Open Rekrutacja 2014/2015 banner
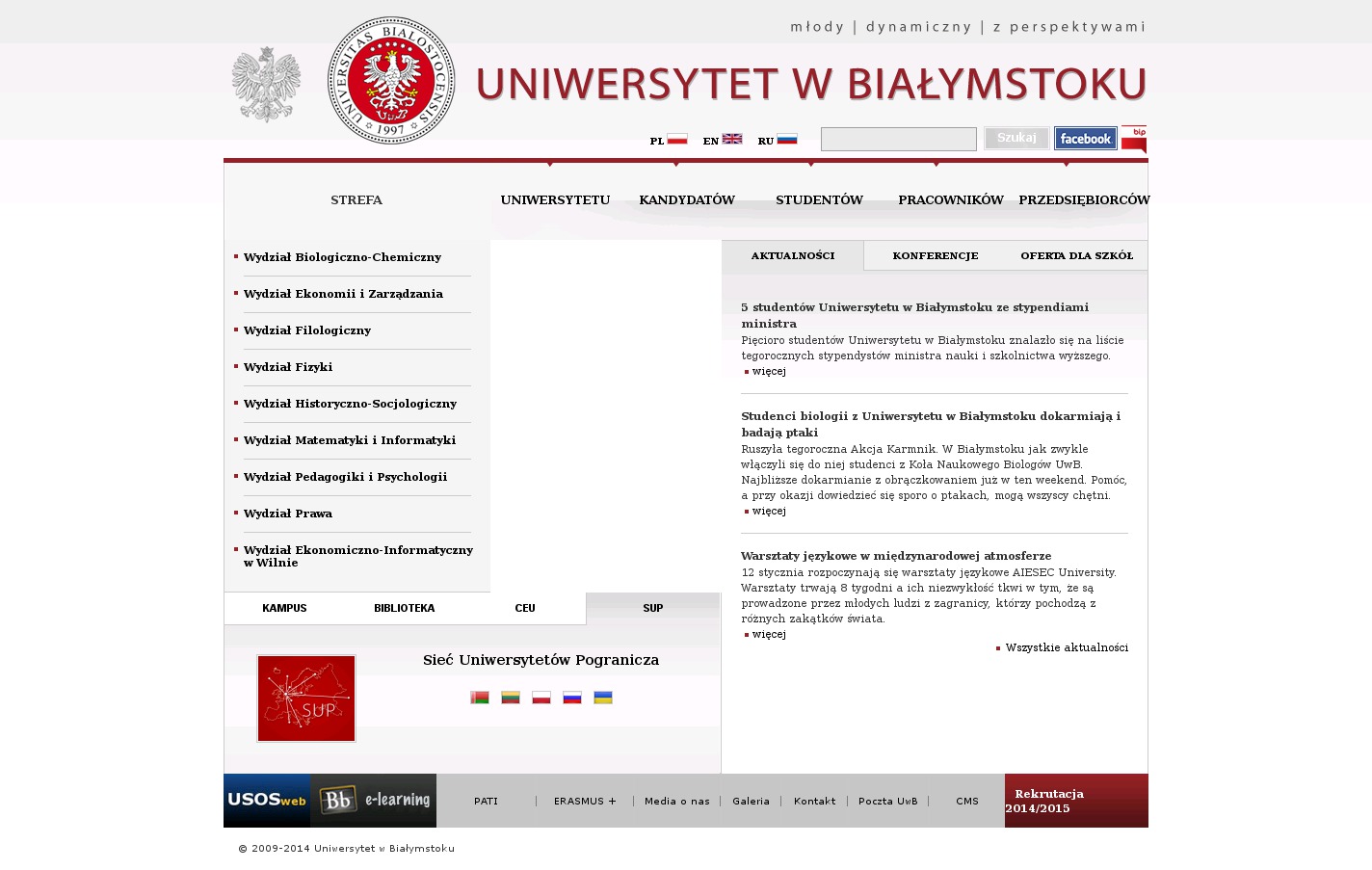 click(1075, 801)
